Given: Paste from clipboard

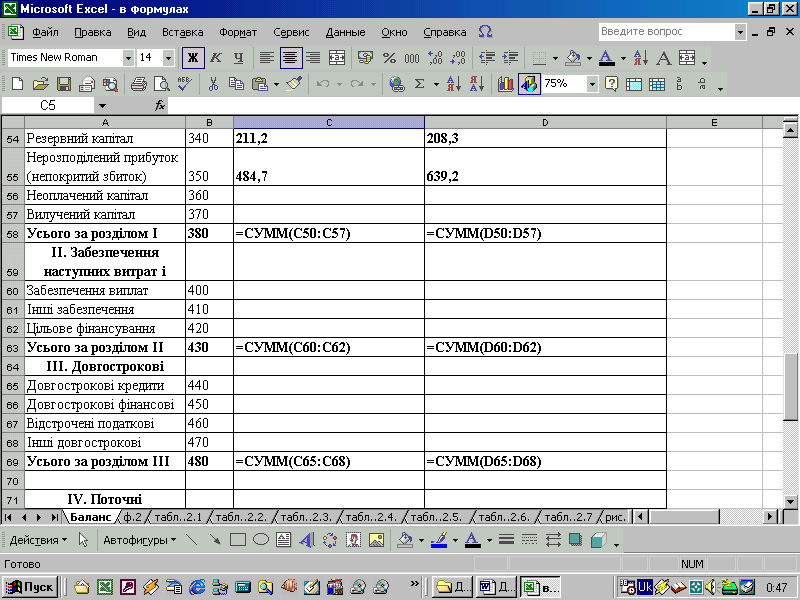Looking at the screenshot, I should (x=260, y=84).
